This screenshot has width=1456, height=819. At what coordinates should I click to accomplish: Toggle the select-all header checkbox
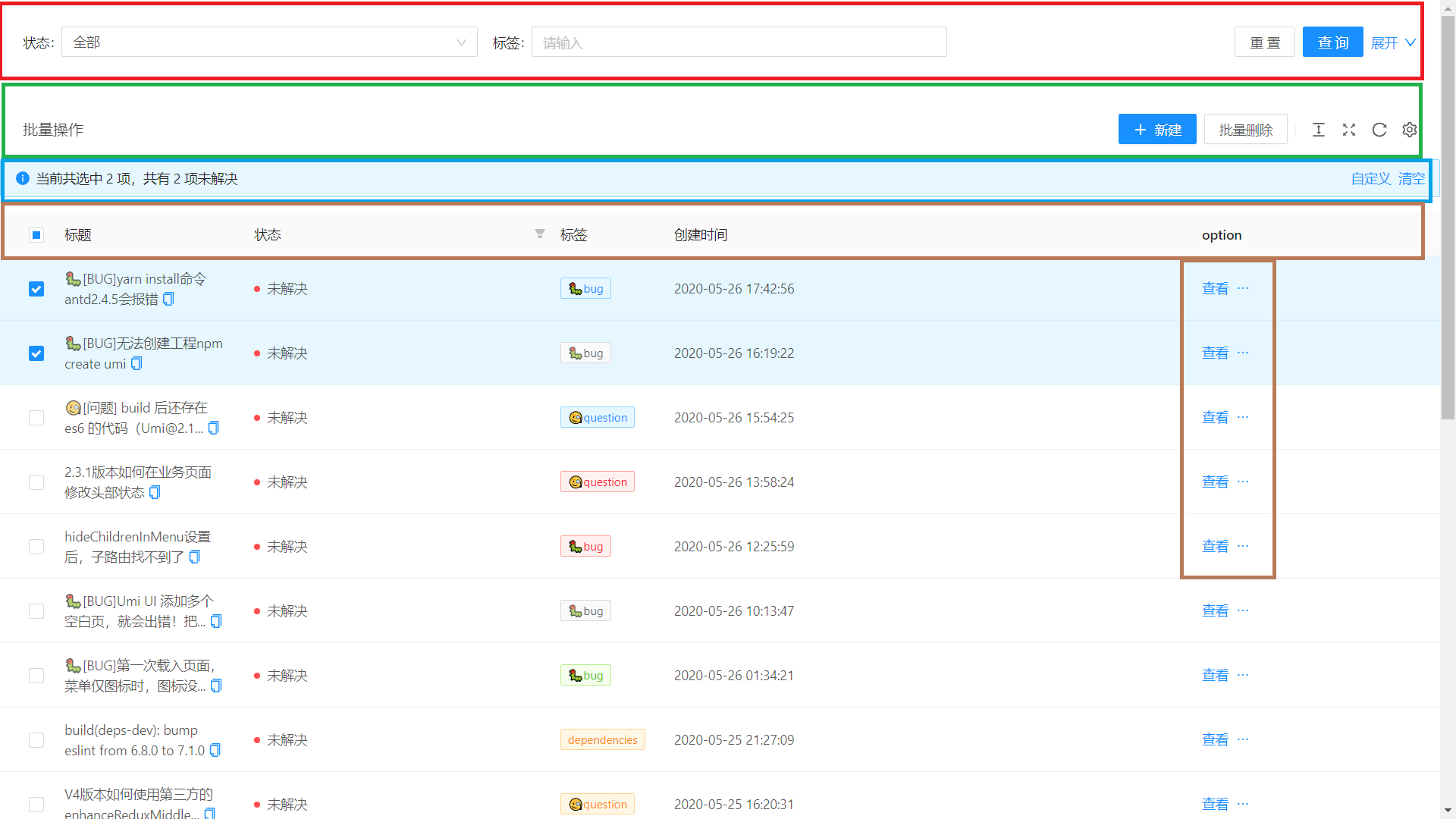click(36, 235)
